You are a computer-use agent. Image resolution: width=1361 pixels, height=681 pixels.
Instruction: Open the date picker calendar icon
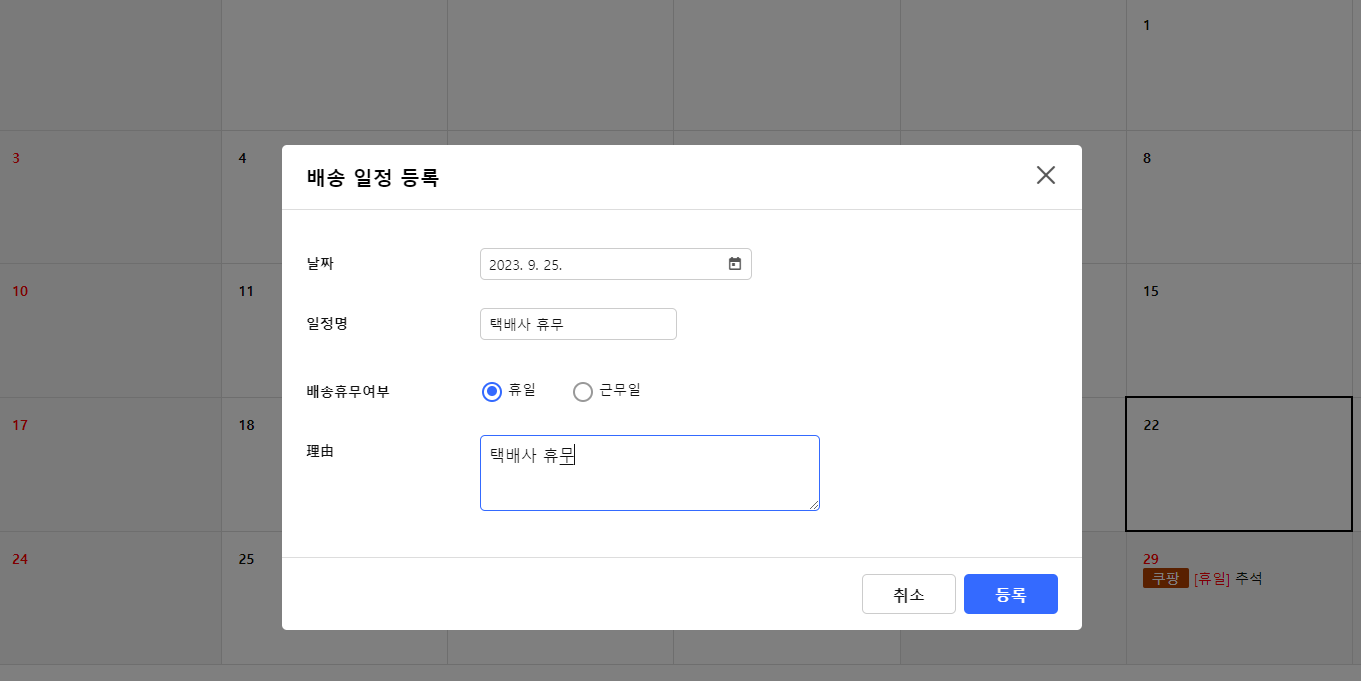point(735,264)
